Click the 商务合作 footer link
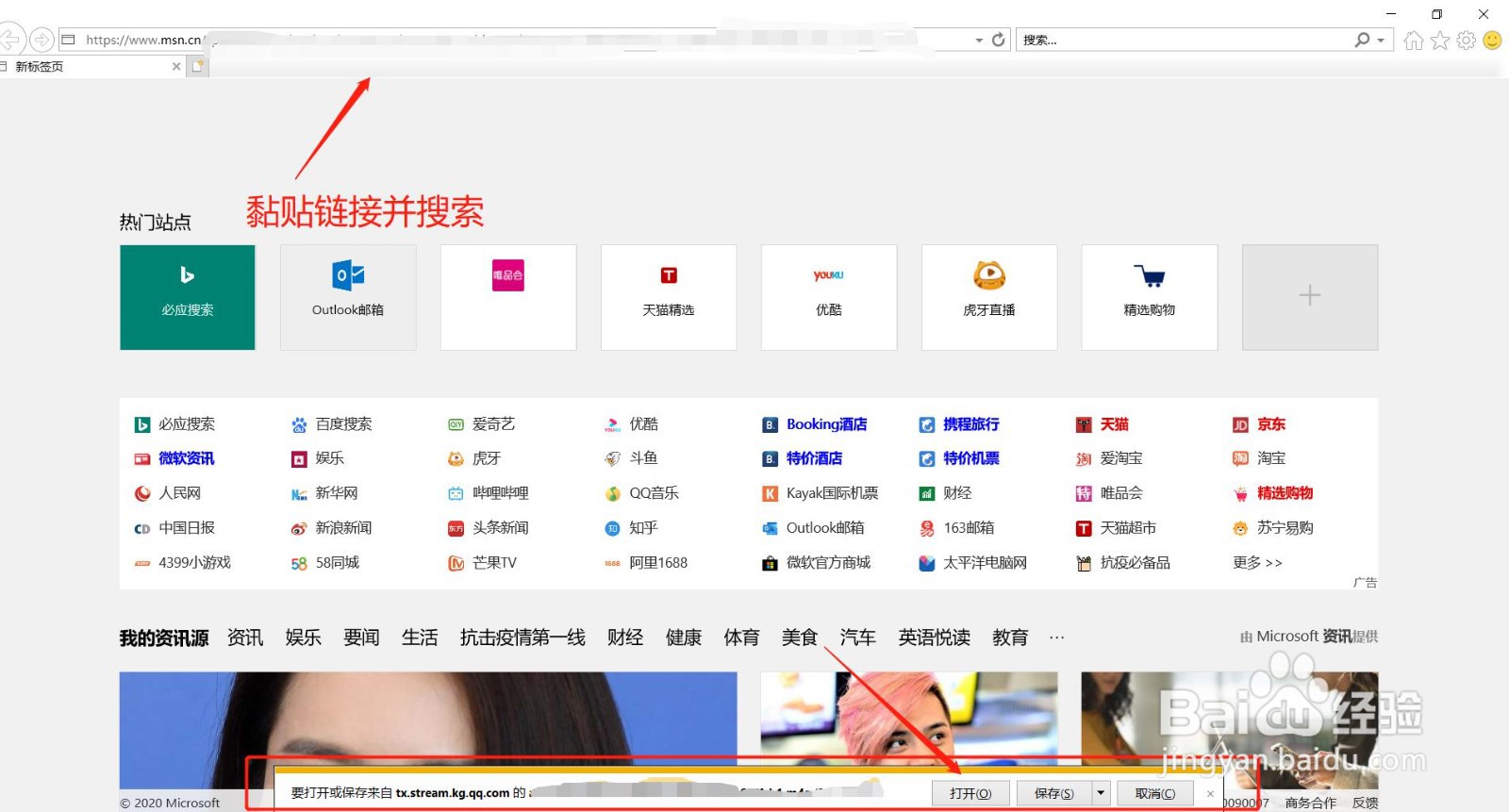The width and height of the screenshot is (1509, 812). coord(1311,803)
